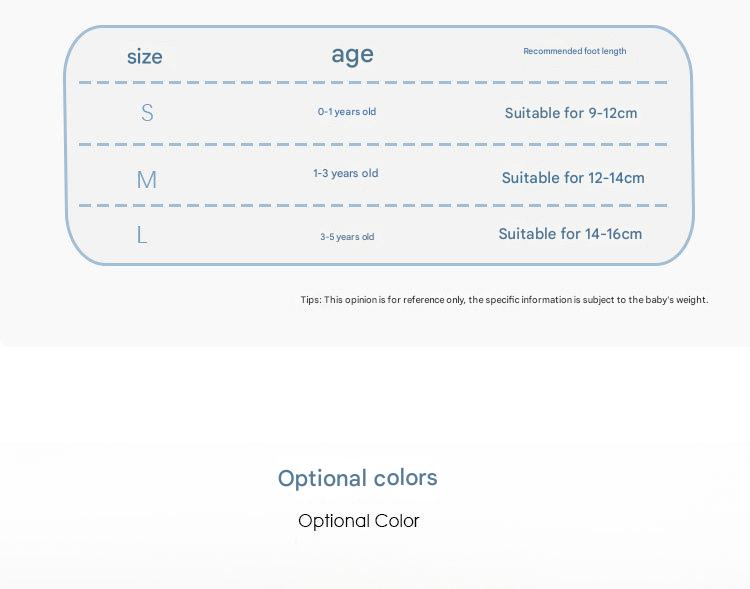
Task: Click the 'Optional colors' heading
Action: 357,478
